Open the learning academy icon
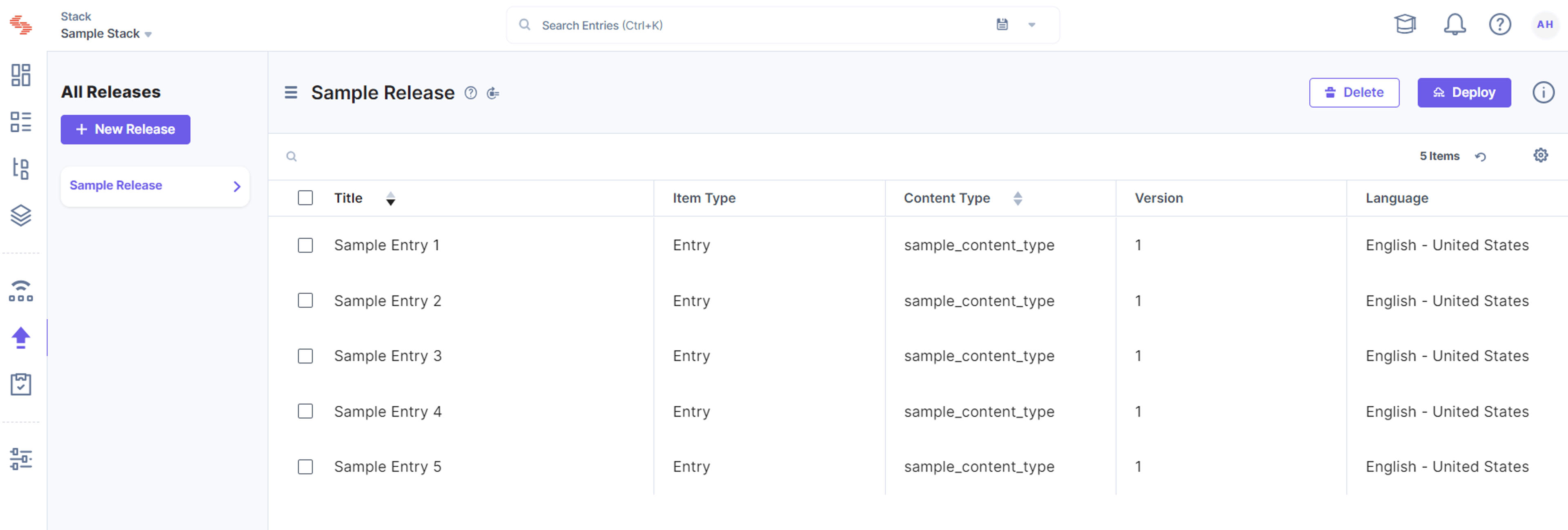1568x530 pixels. (x=1405, y=24)
